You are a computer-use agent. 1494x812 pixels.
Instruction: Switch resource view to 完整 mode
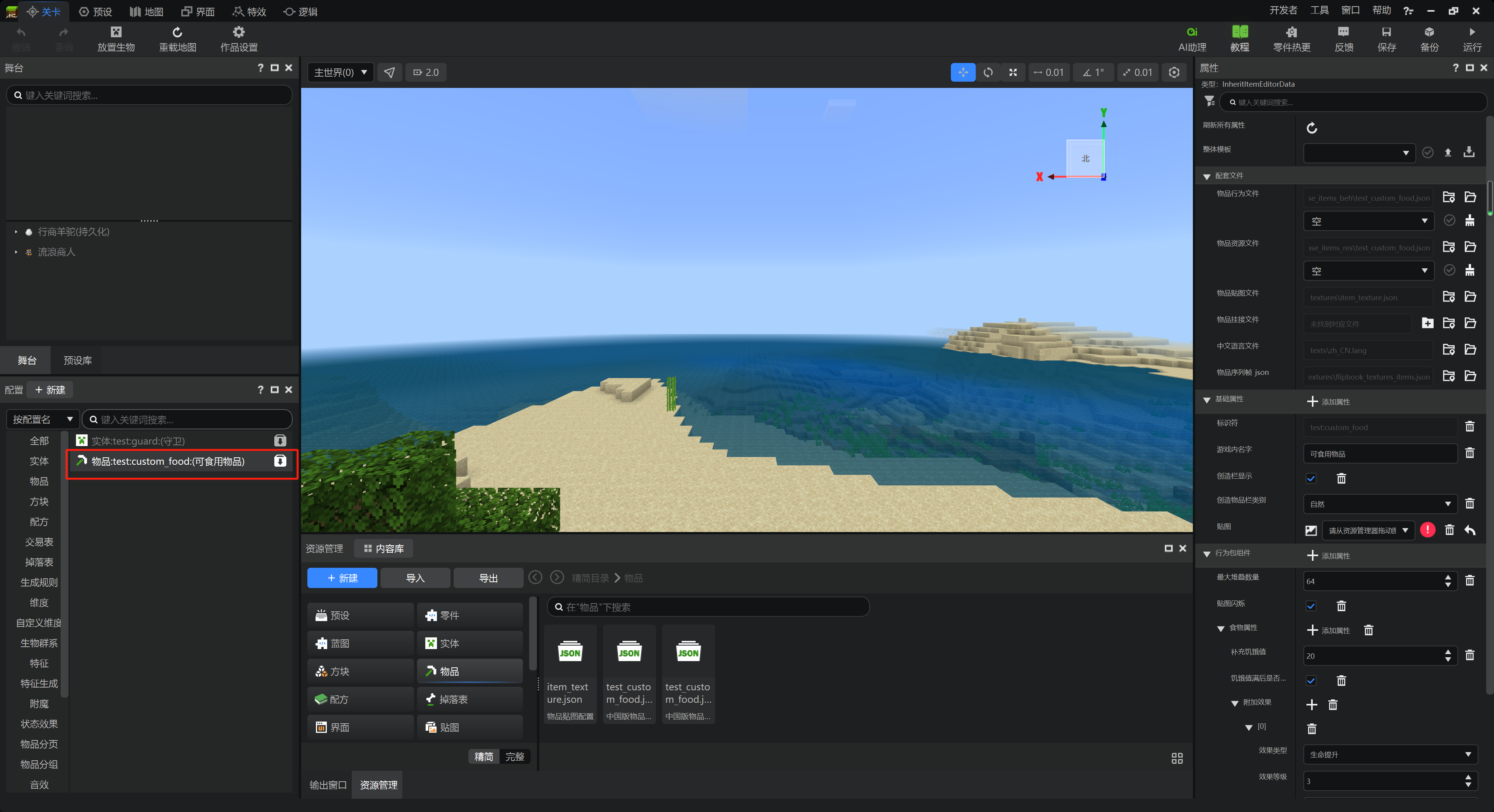pyautogui.click(x=514, y=757)
